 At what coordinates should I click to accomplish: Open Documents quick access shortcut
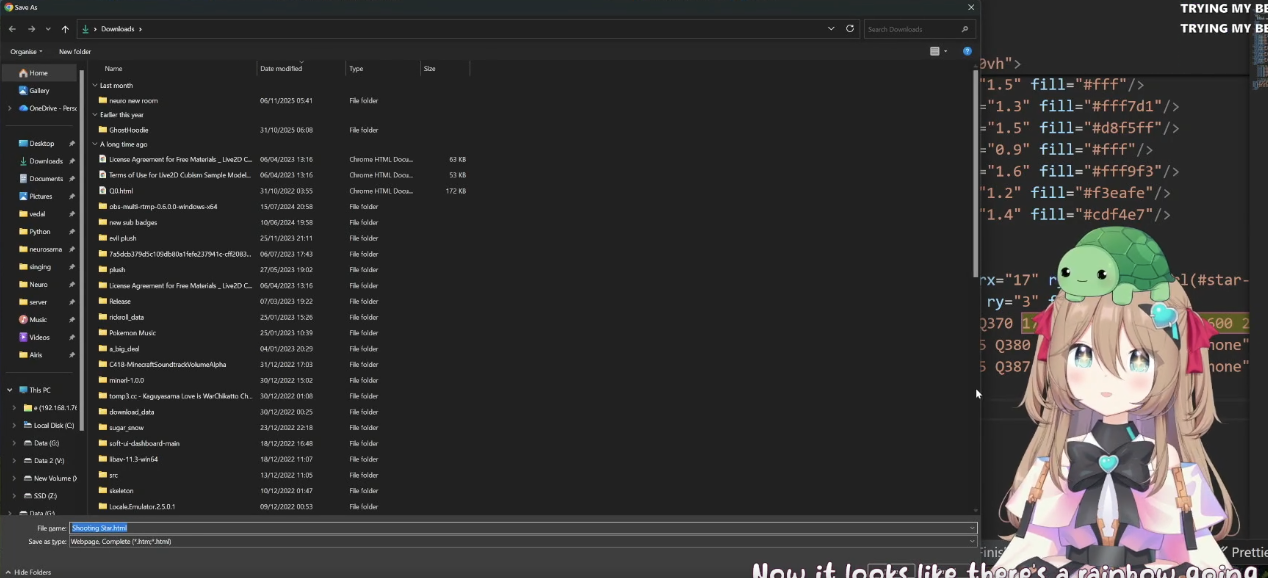(45, 178)
